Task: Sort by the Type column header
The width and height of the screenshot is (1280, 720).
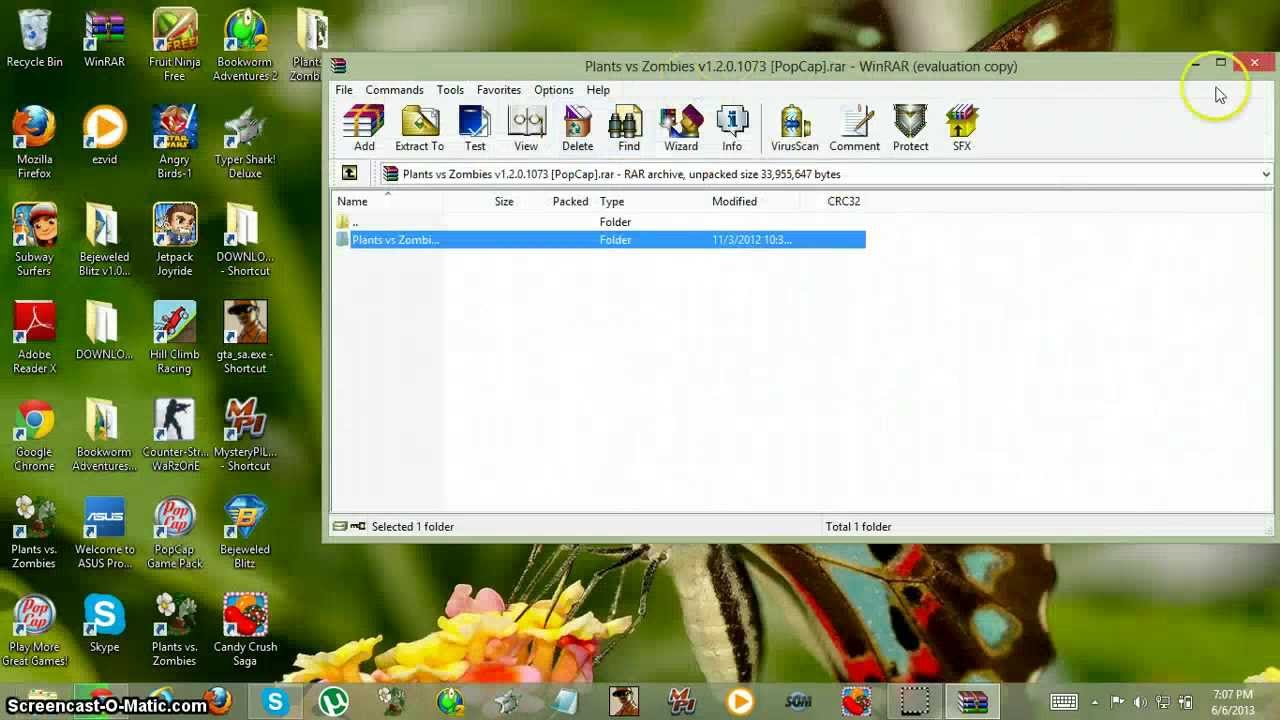Action: pos(612,201)
